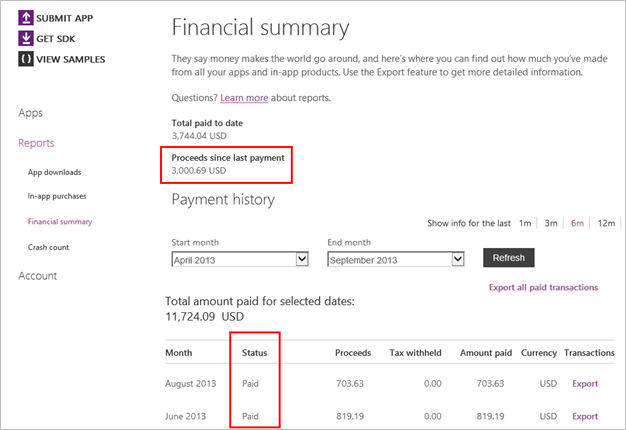Follow the Learn more link
Image resolution: width=626 pixels, height=430 pixels.
coord(244,98)
